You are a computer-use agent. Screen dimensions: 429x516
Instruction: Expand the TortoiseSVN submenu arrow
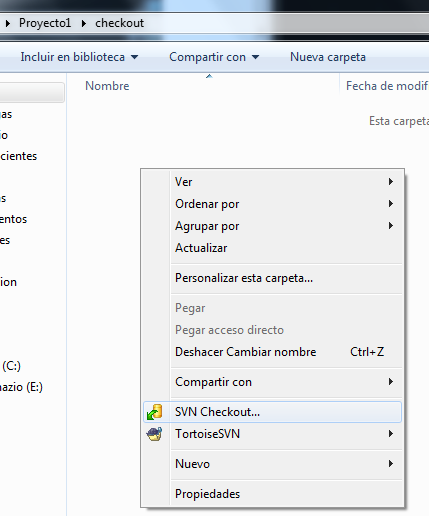click(x=391, y=434)
